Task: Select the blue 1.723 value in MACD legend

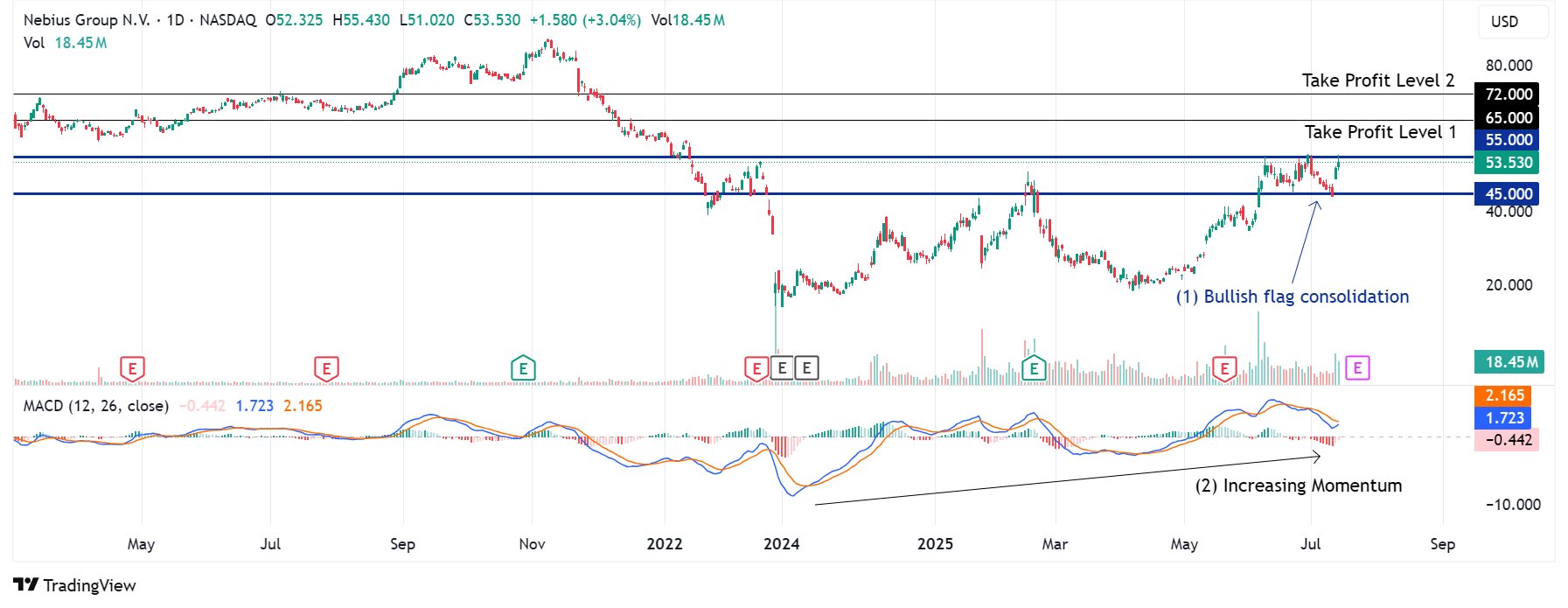Action: click(x=254, y=406)
